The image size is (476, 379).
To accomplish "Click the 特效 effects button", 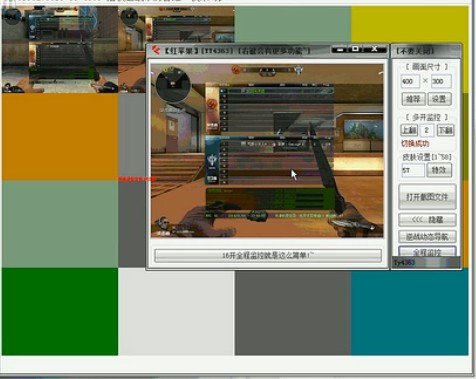I will tap(439, 170).
